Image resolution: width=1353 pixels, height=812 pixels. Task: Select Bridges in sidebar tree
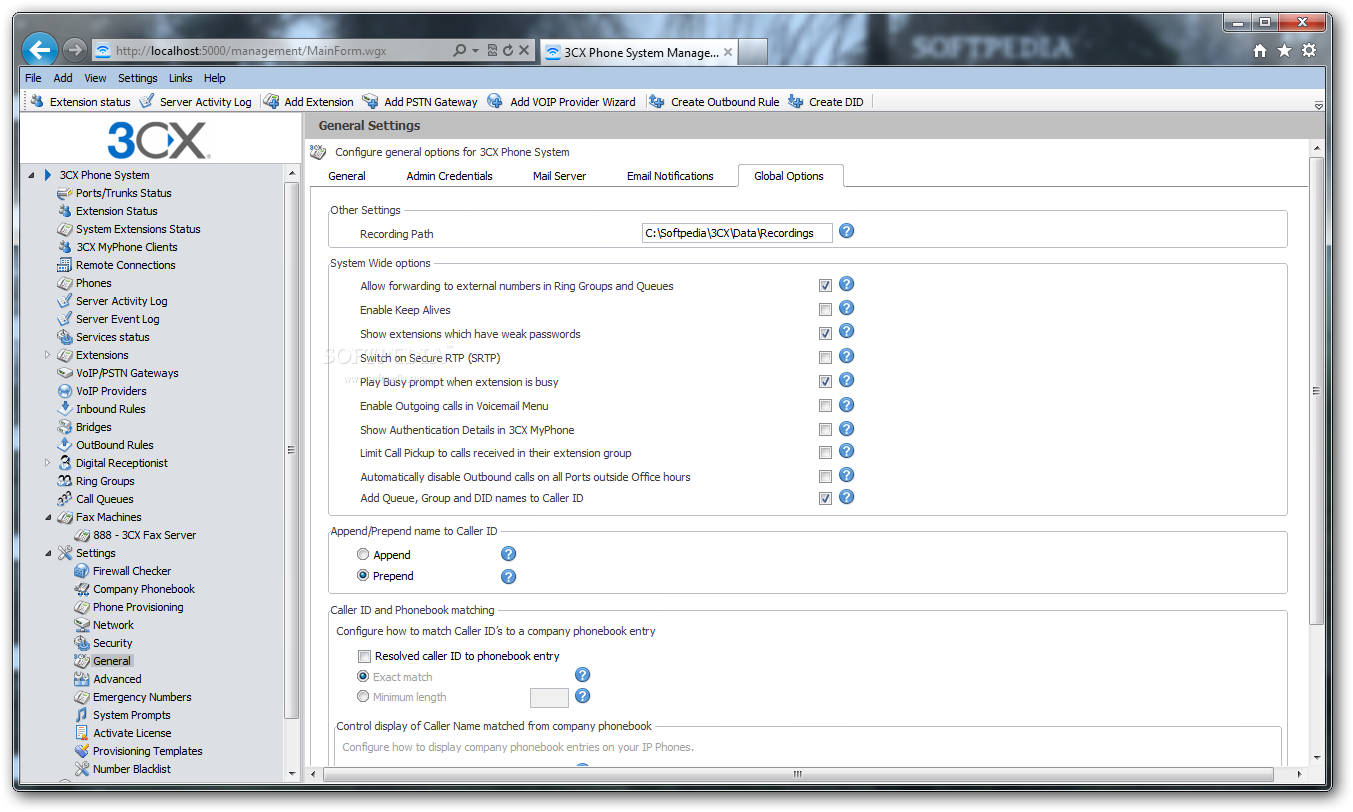93,427
